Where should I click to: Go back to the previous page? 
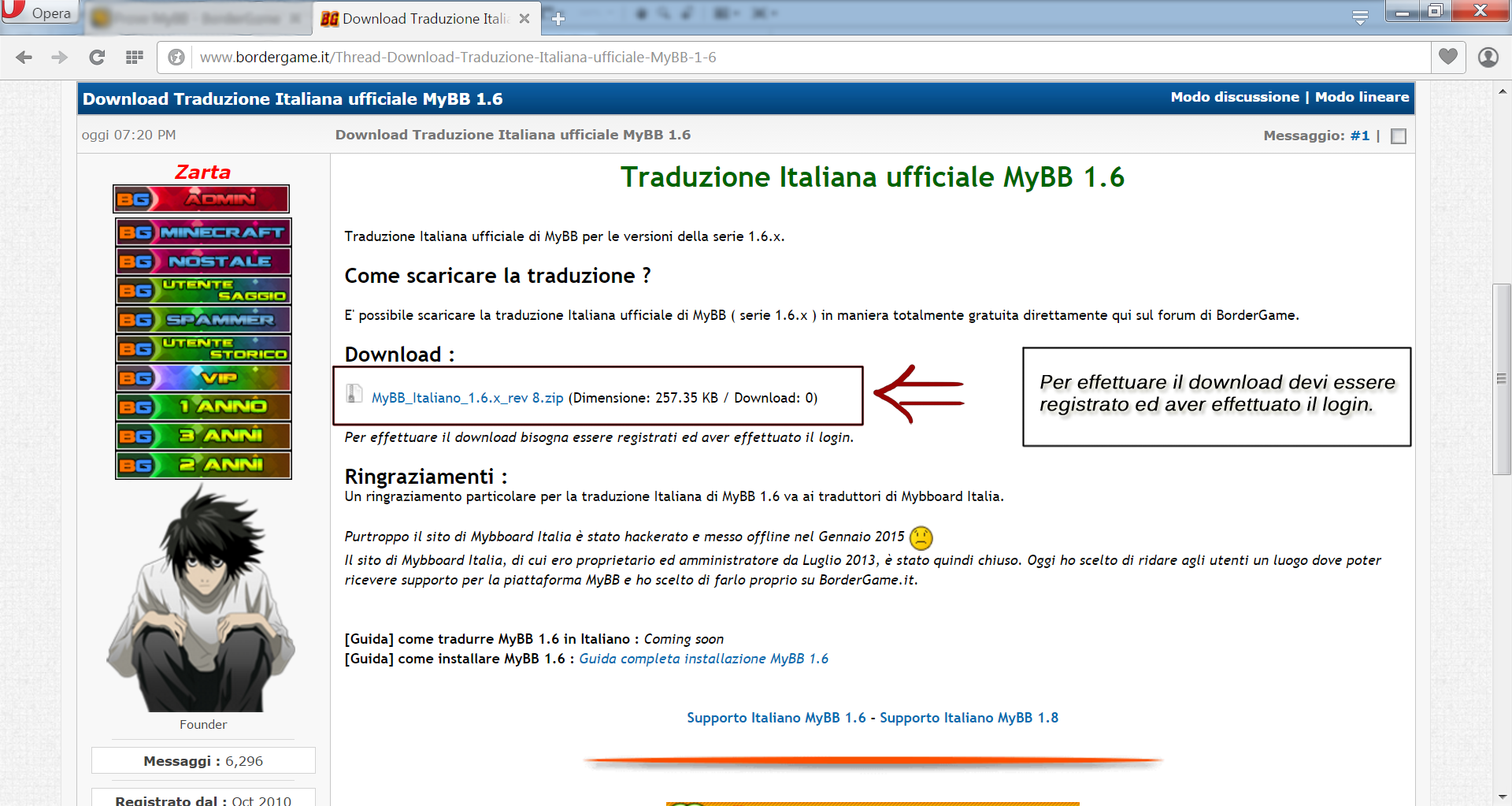tap(24, 57)
